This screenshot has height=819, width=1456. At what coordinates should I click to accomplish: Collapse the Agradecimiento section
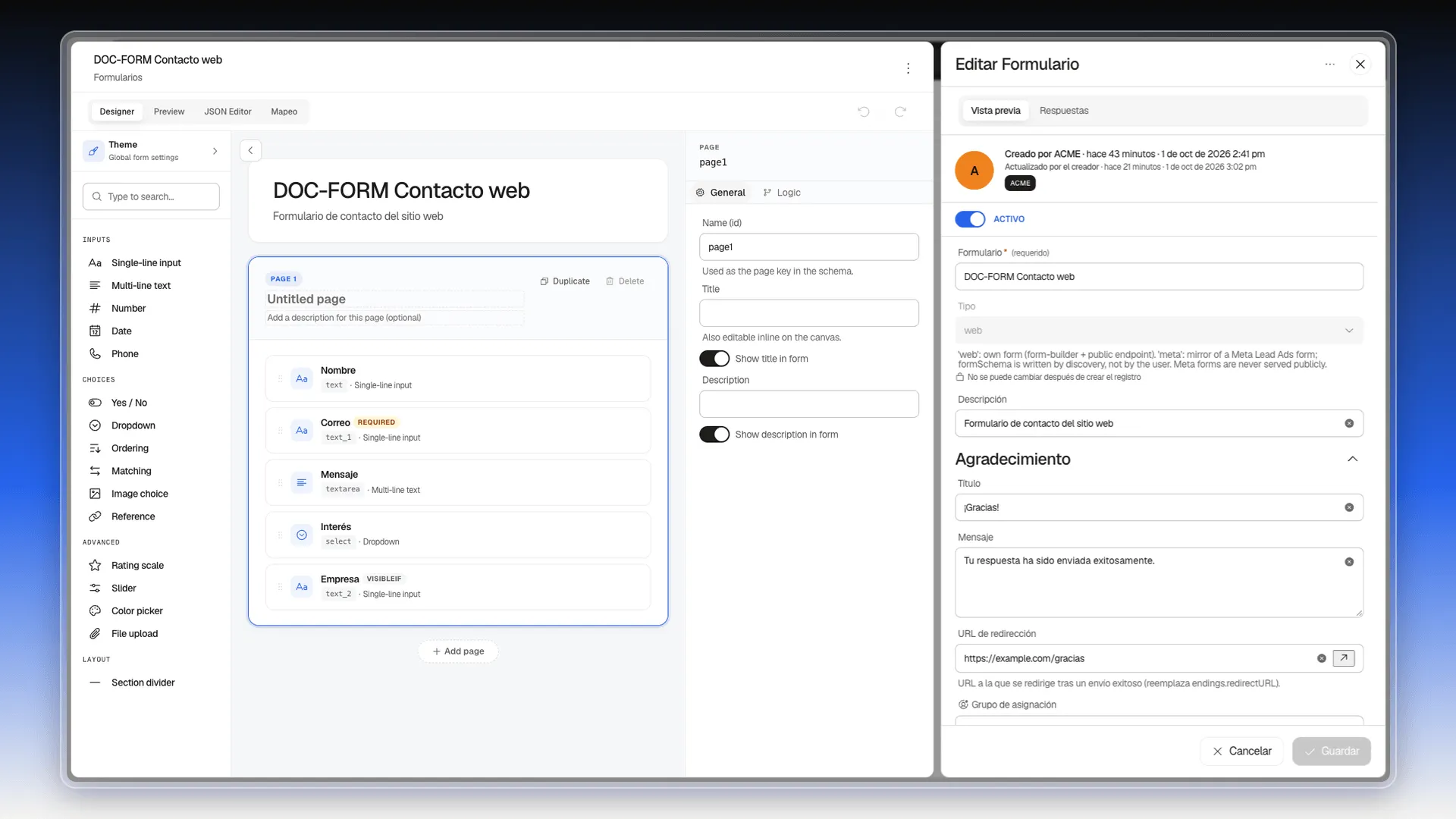[x=1352, y=459]
